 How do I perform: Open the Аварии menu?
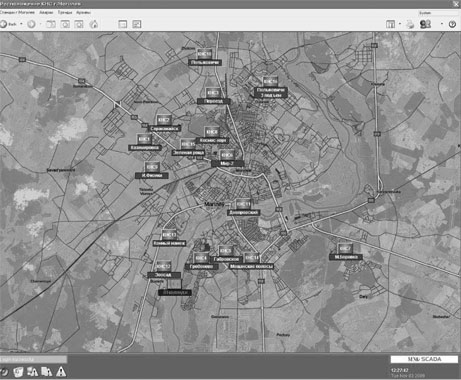click(46, 13)
